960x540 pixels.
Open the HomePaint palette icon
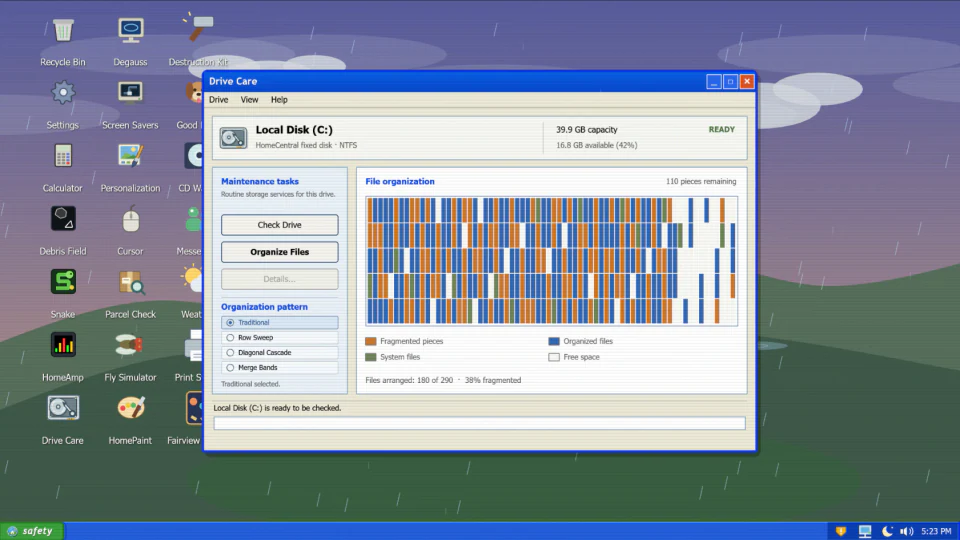pyautogui.click(x=131, y=408)
